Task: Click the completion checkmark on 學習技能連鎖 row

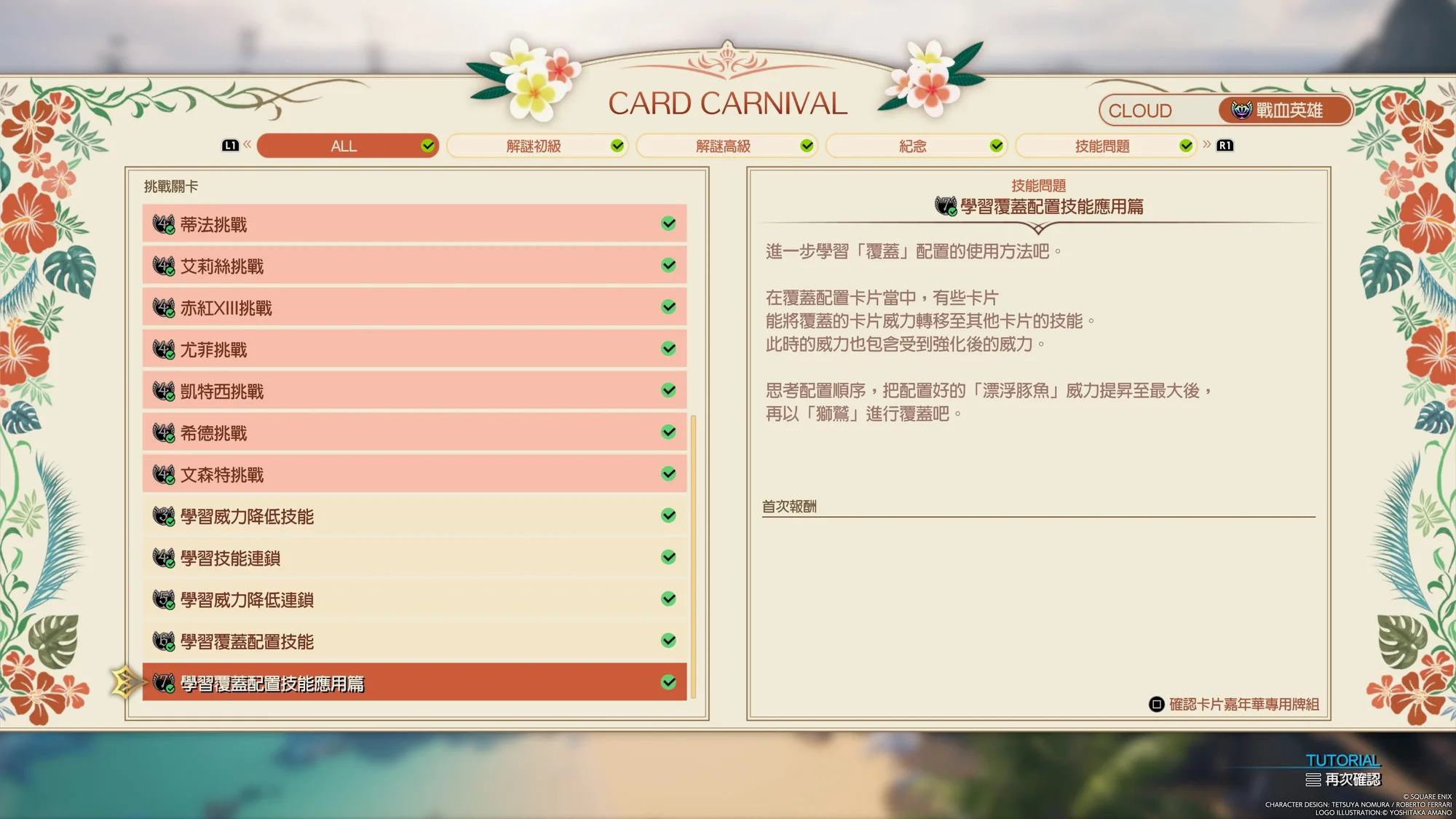Action: click(x=668, y=557)
